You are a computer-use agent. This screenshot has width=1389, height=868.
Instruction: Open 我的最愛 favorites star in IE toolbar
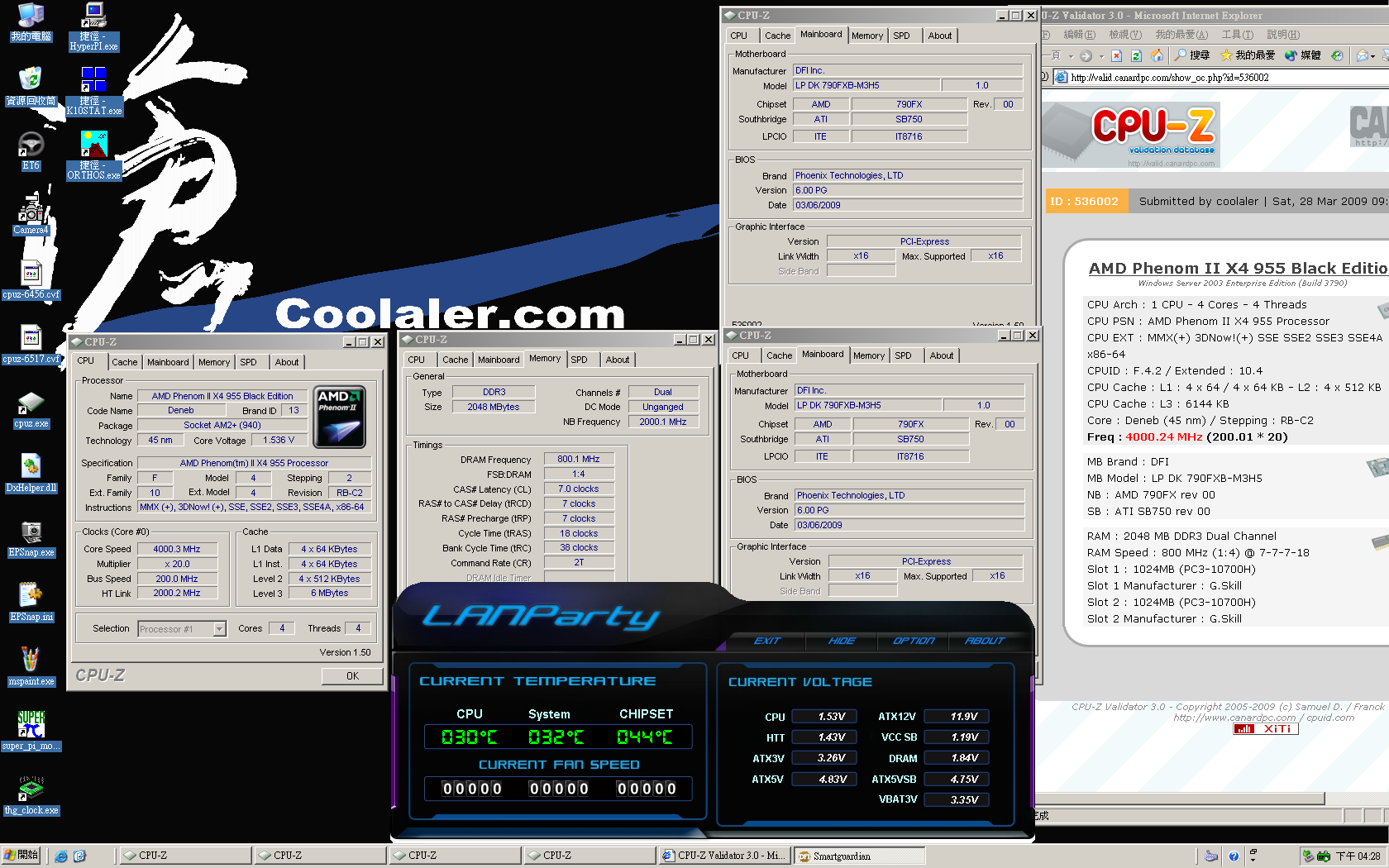tap(1248, 55)
